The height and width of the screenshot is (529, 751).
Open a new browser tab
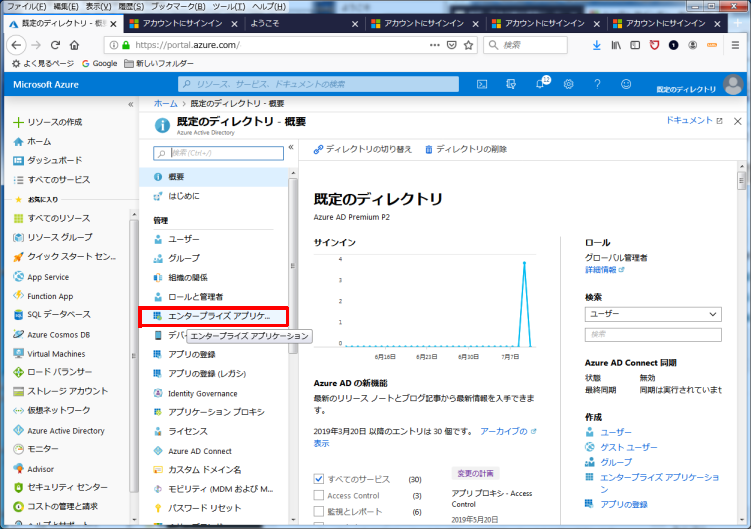[x=738, y=23]
